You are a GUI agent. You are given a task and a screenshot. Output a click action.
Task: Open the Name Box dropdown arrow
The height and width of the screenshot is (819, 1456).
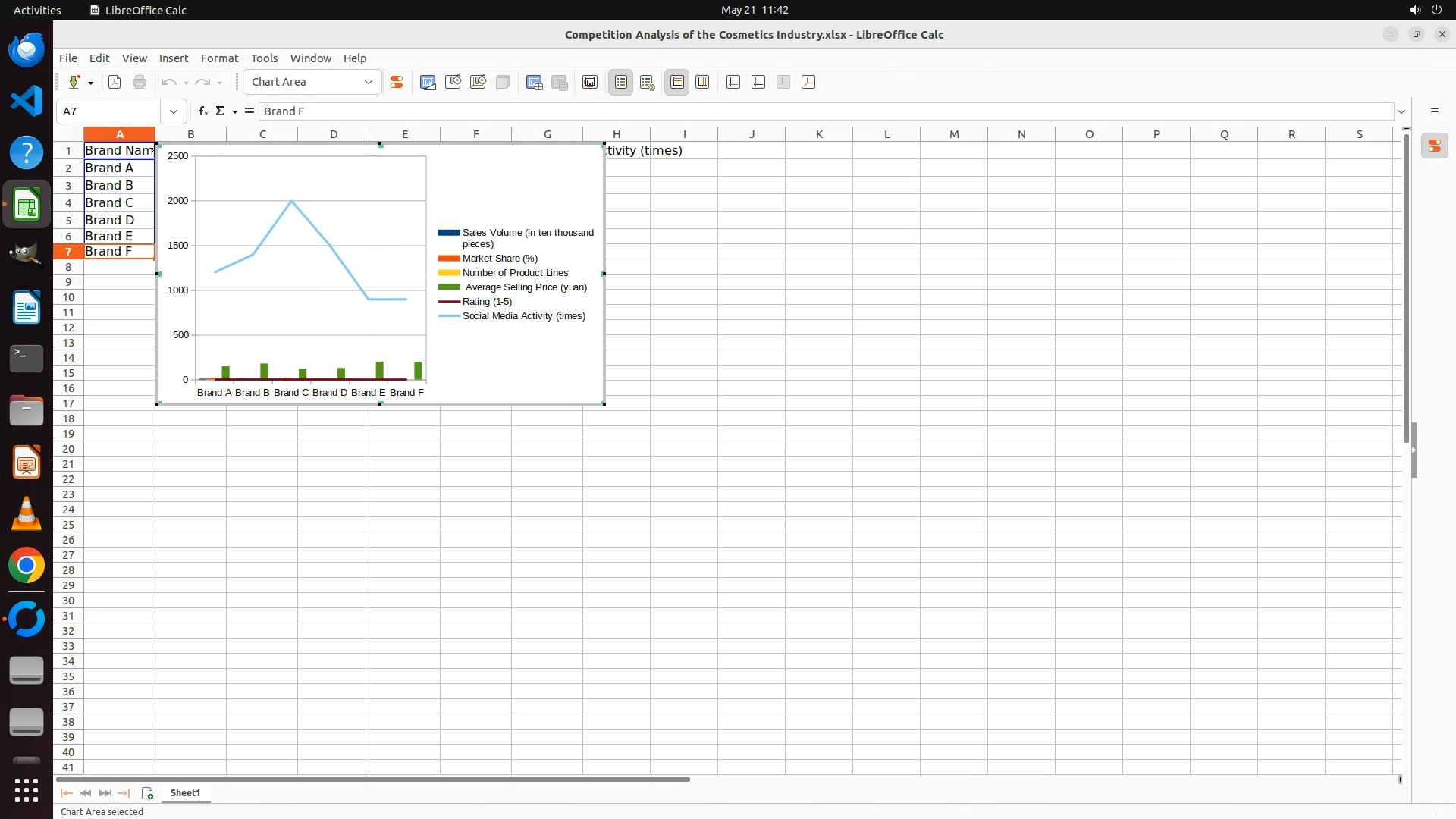point(174,111)
